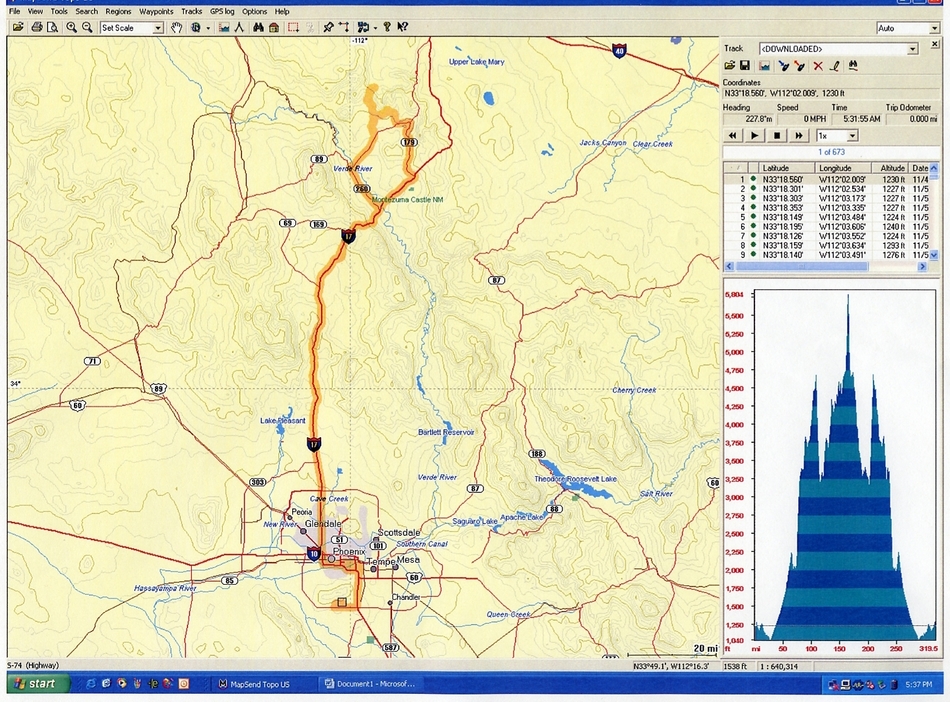Click the track list scroll-down arrow

point(934,255)
